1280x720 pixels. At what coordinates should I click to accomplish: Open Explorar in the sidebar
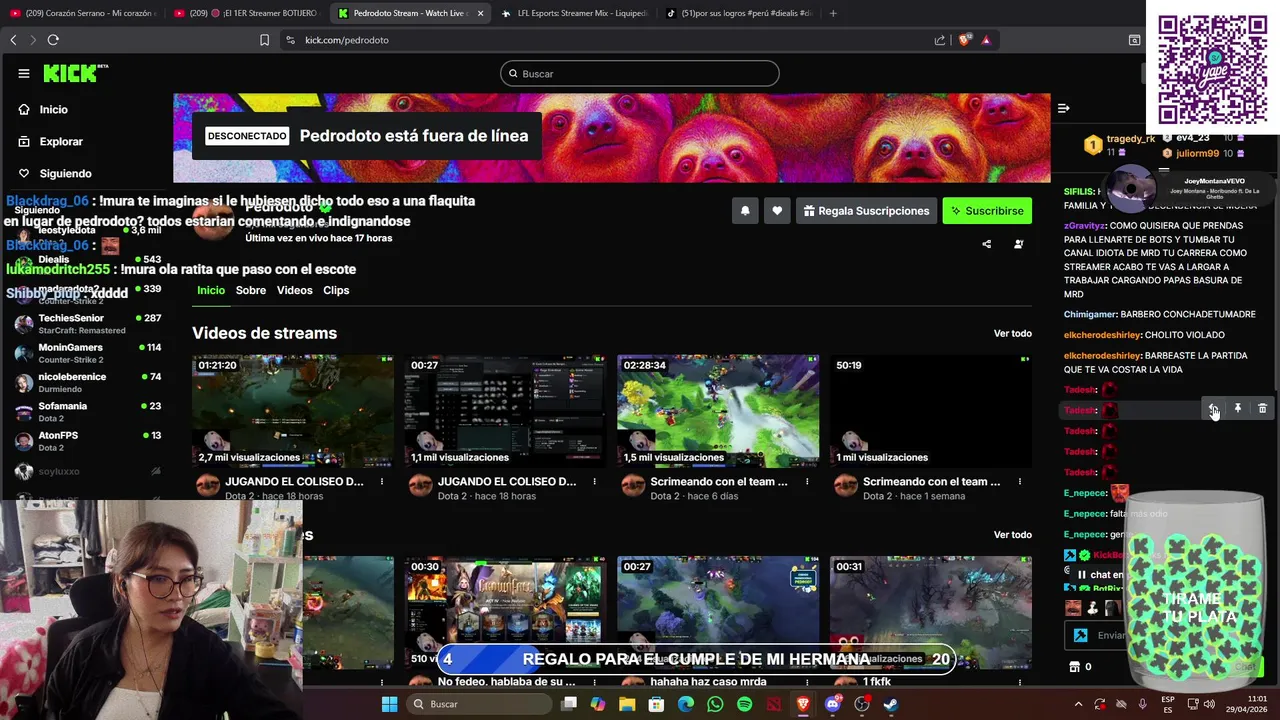[61, 142]
